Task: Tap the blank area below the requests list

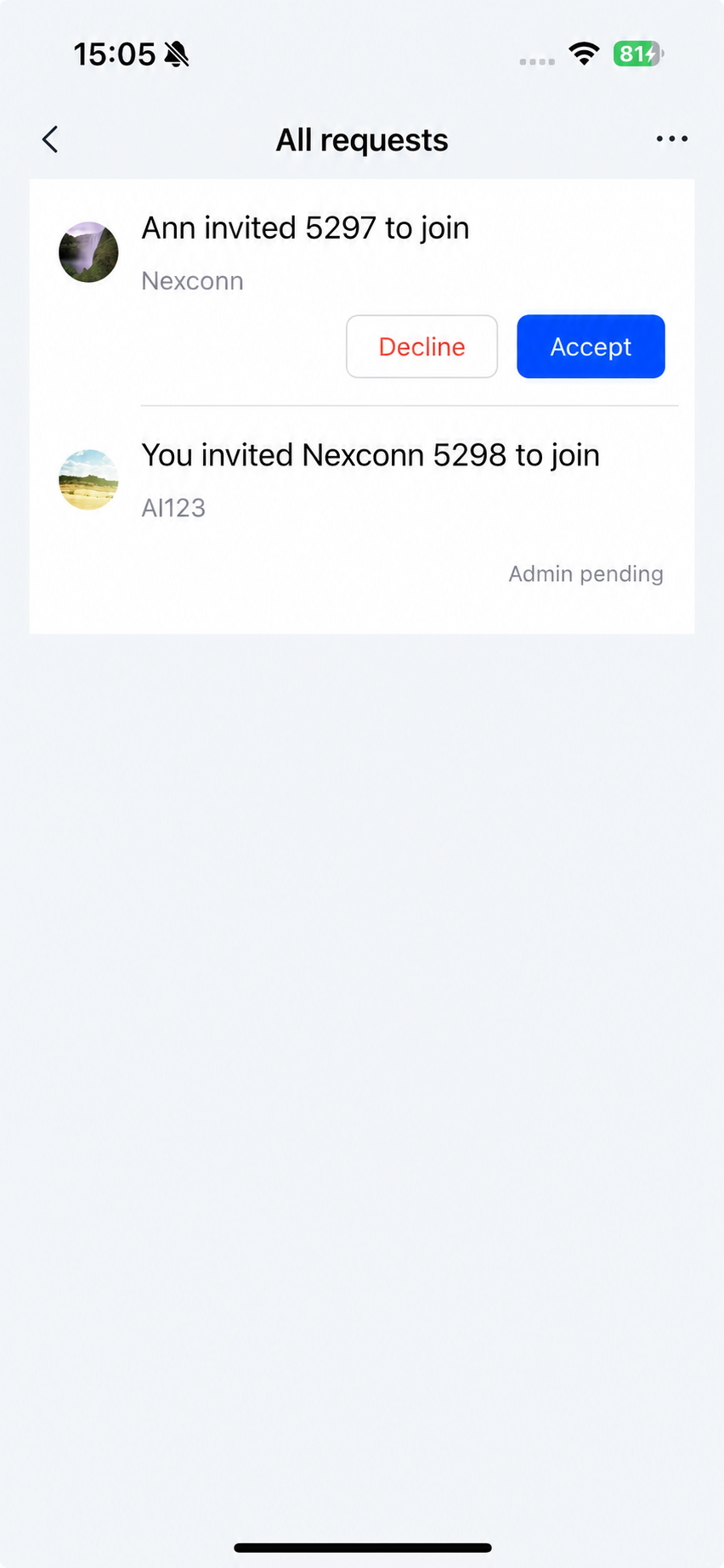Action: 362,1019
